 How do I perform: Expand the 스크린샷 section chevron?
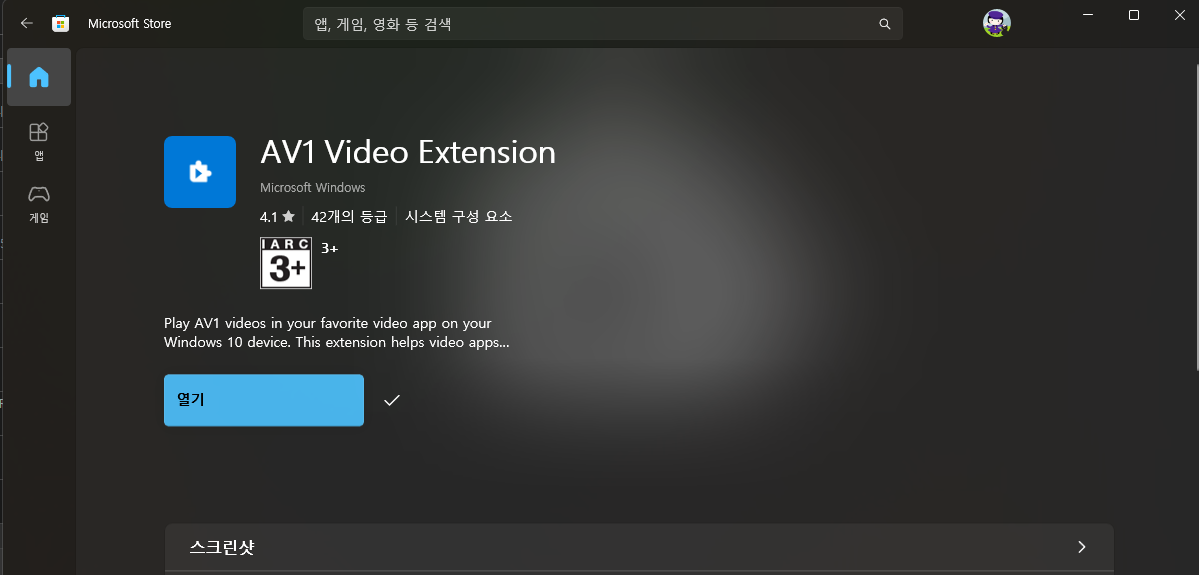(1081, 547)
